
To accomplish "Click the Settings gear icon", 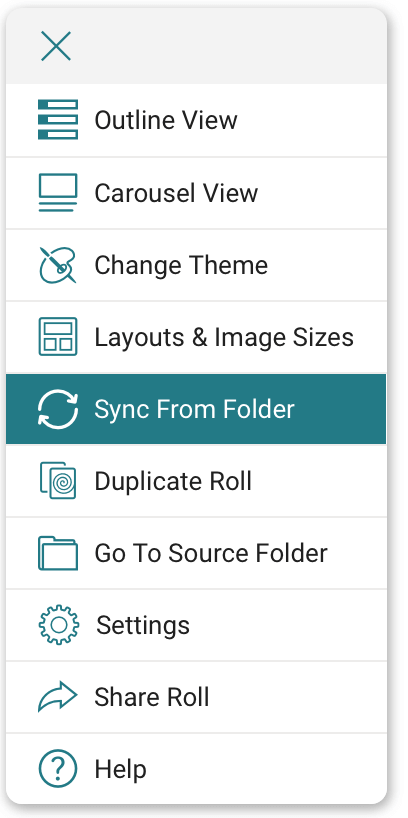I will (x=59, y=625).
